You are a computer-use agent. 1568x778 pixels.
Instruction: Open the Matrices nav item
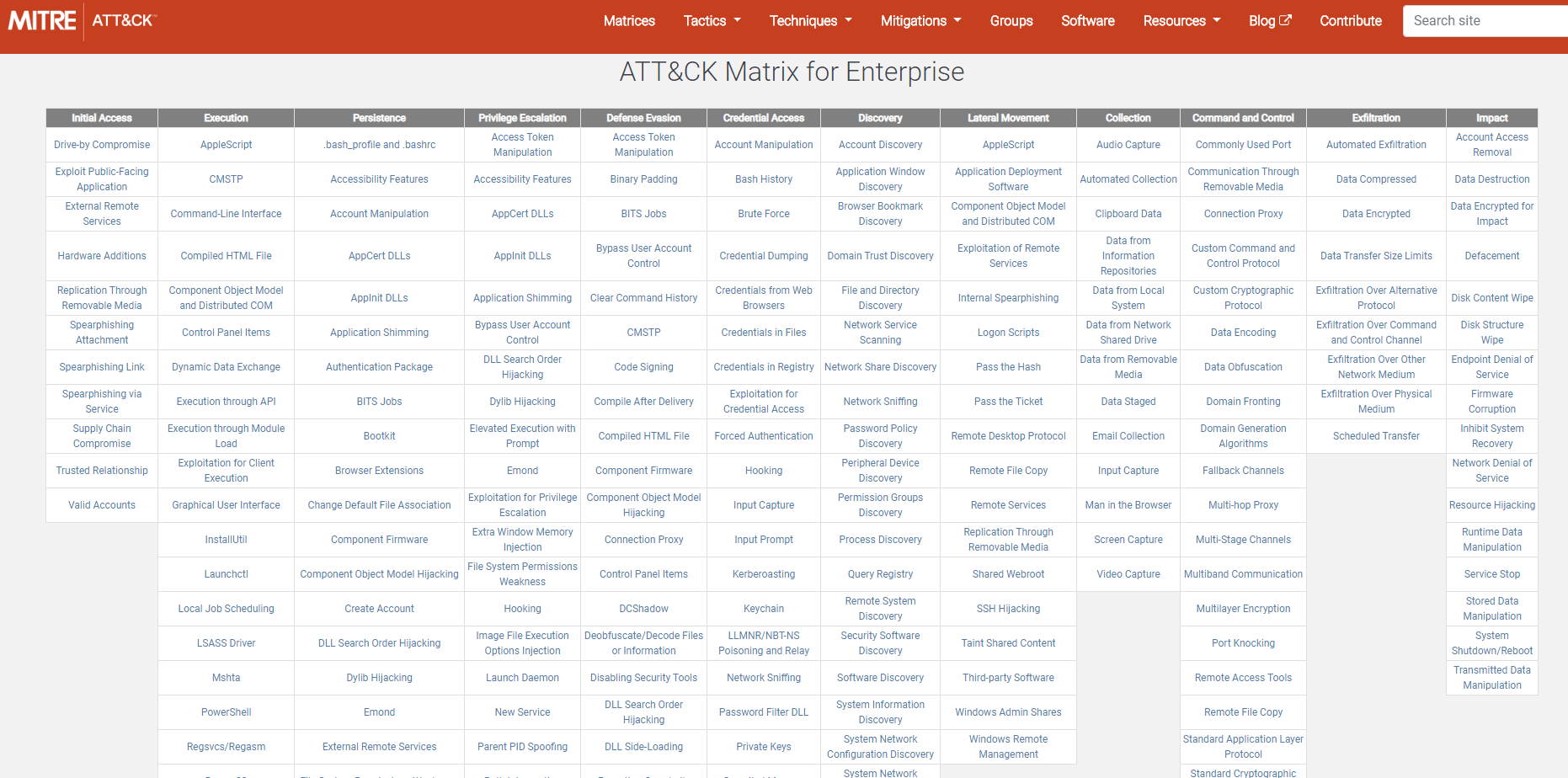click(629, 21)
